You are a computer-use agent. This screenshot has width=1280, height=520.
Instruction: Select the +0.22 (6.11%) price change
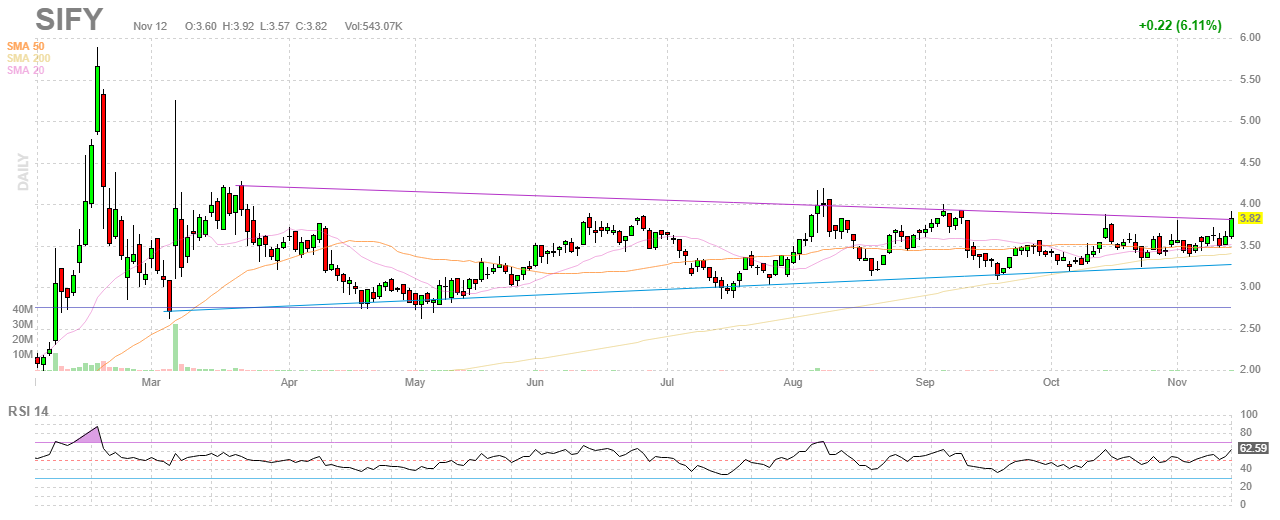coord(1179,25)
